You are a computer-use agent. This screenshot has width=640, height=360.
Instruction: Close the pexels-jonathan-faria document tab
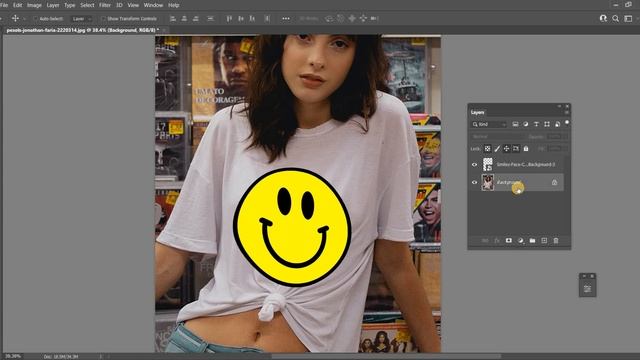point(164,30)
